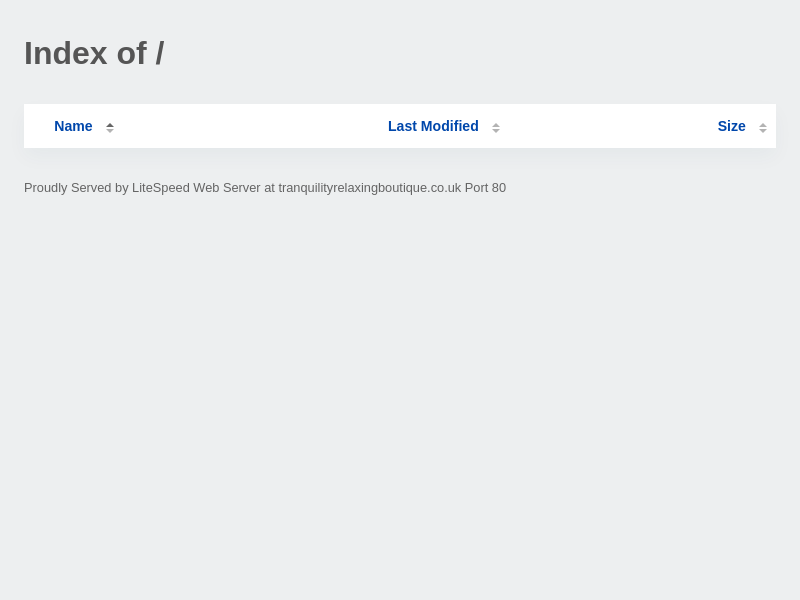800x600 pixels.
Task: Click the up arrow beside Name
Action: point(110,124)
